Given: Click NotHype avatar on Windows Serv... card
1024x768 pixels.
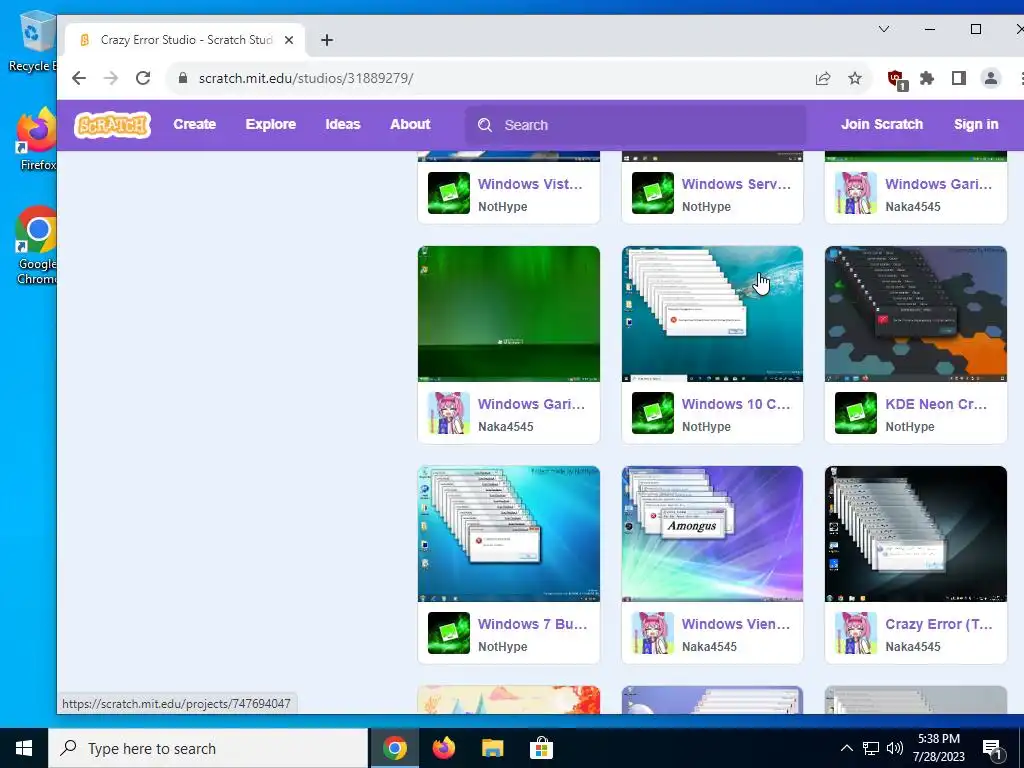Looking at the screenshot, I should coord(652,193).
